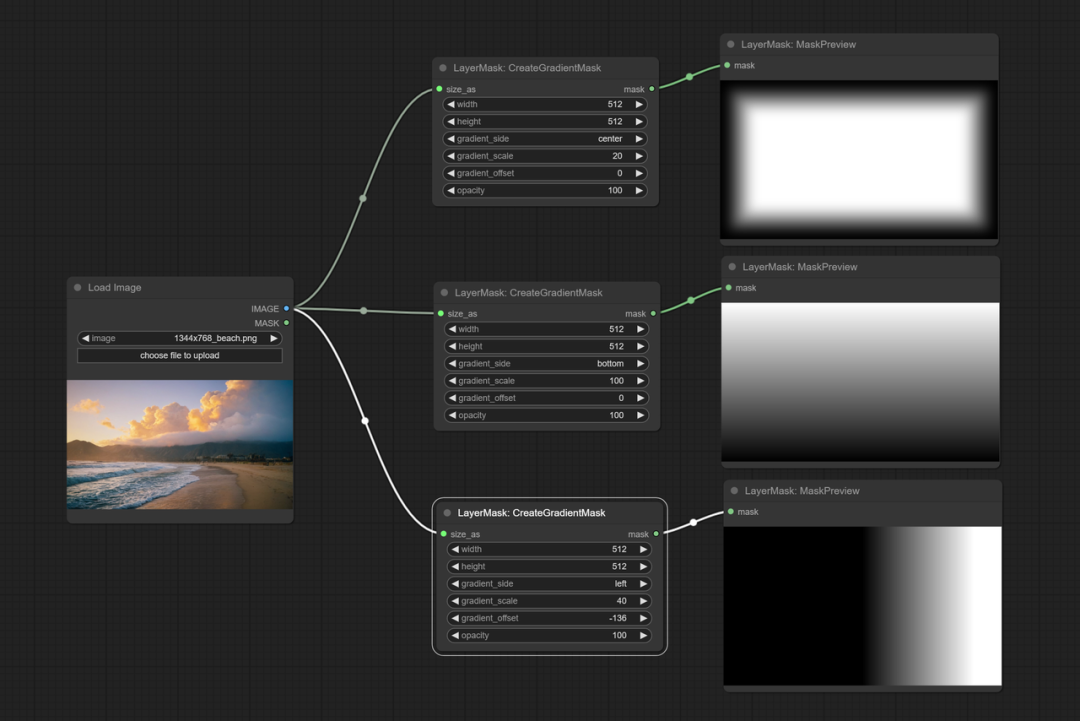Click the MASK output port on Load Image
Image resolution: width=1080 pixels, height=721 pixels.
click(x=287, y=323)
